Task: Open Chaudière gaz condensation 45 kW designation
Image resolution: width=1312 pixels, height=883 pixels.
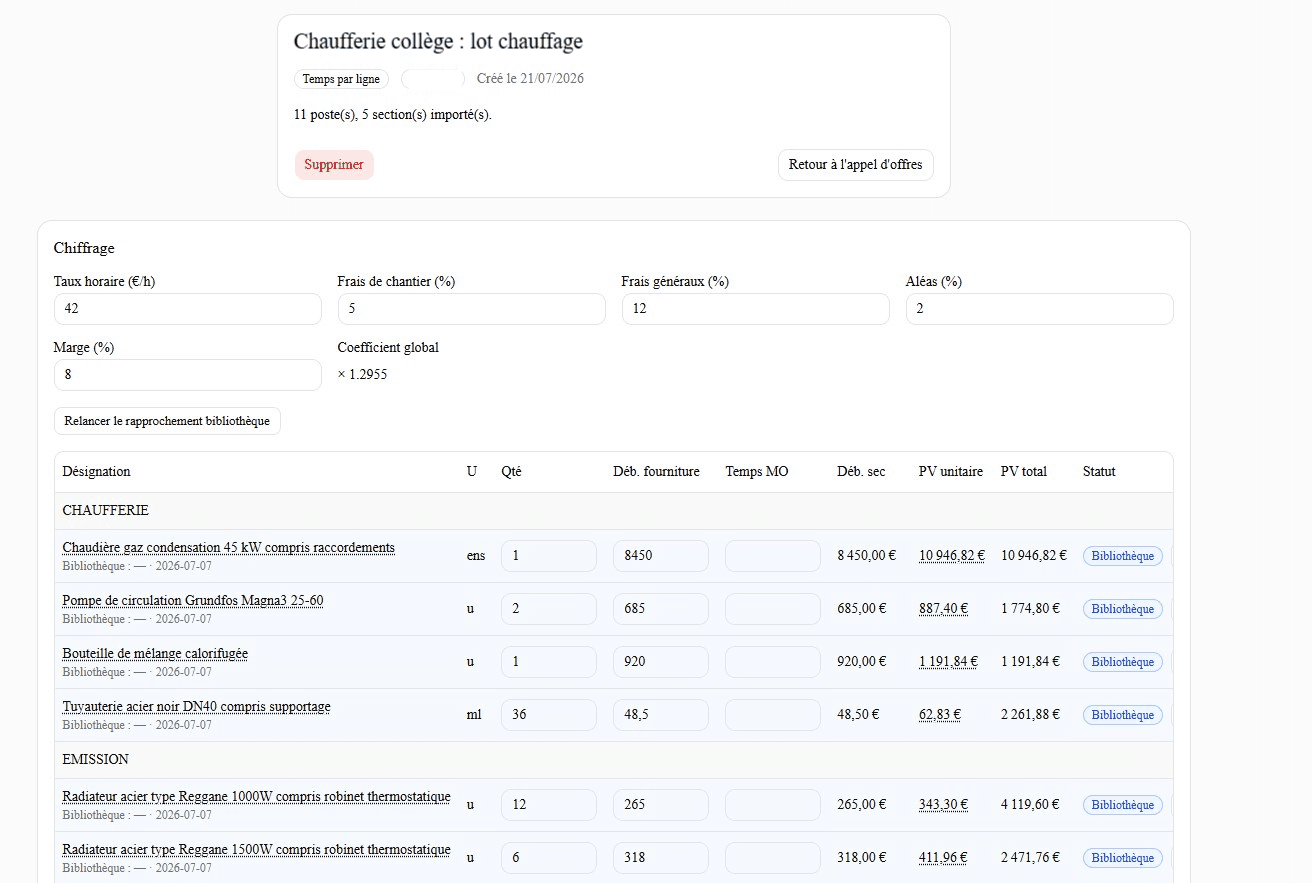Action: 228,547
